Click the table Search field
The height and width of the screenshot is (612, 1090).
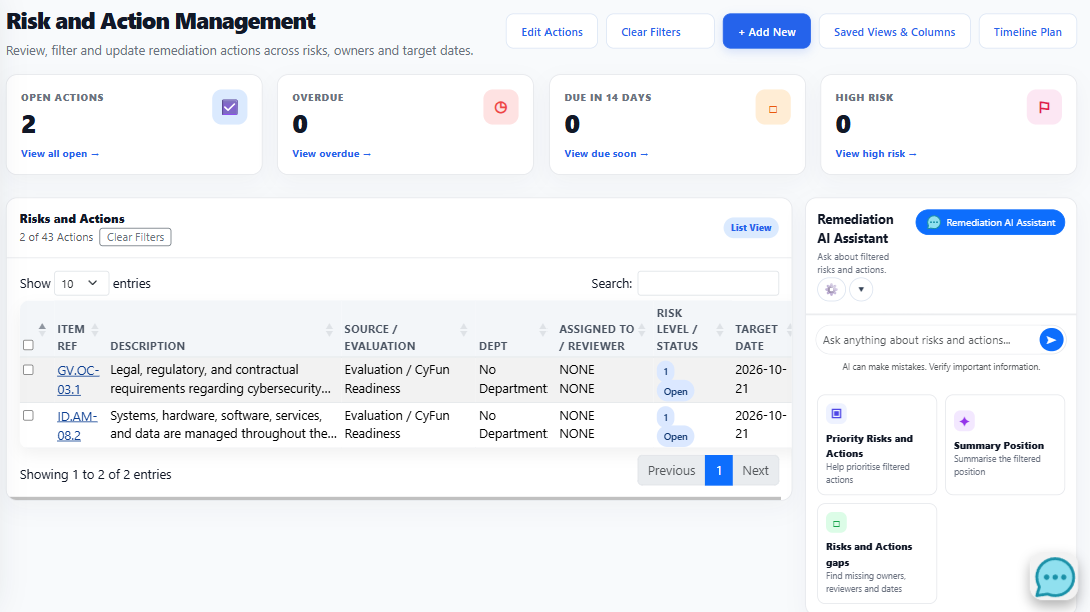[x=708, y=283]
